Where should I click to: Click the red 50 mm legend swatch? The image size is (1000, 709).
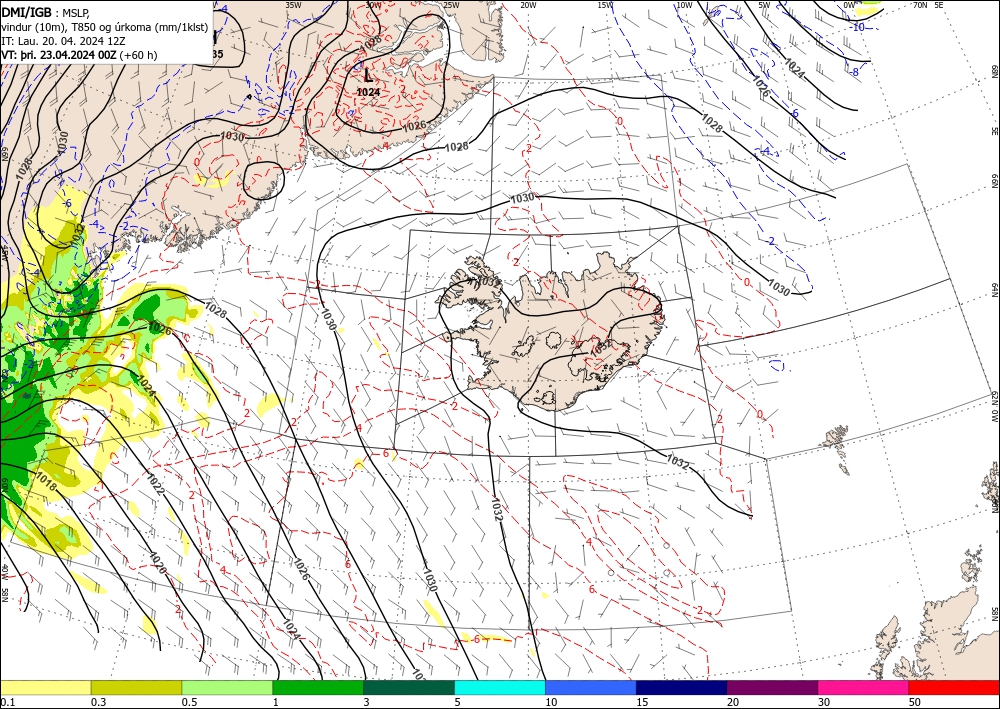pos(954,687)
